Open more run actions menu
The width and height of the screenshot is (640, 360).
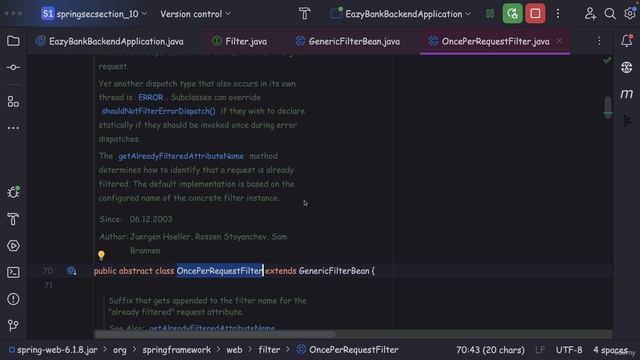(x=558, y=14)
